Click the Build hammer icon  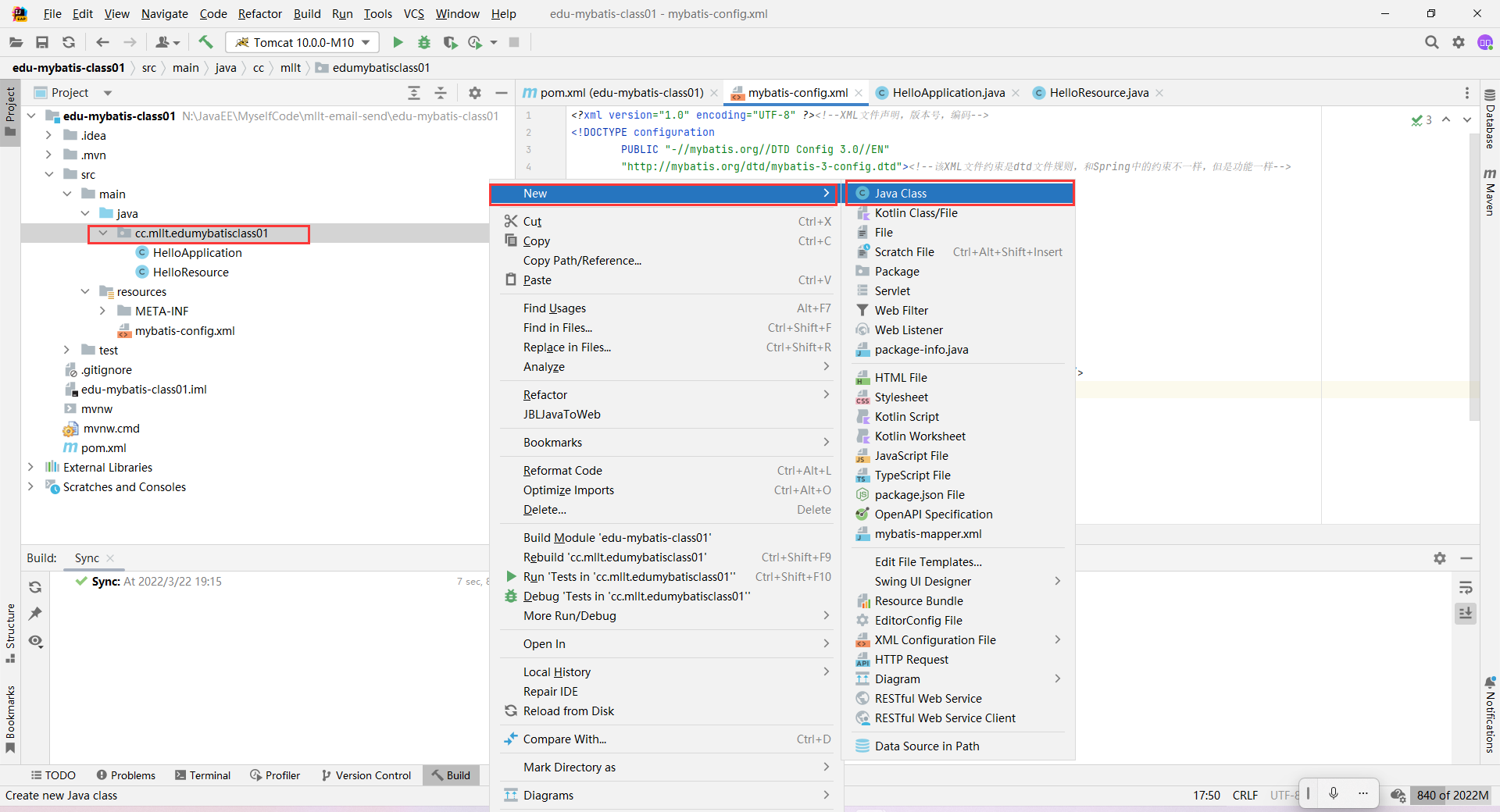pyautogui.click(x=205, y=42)
